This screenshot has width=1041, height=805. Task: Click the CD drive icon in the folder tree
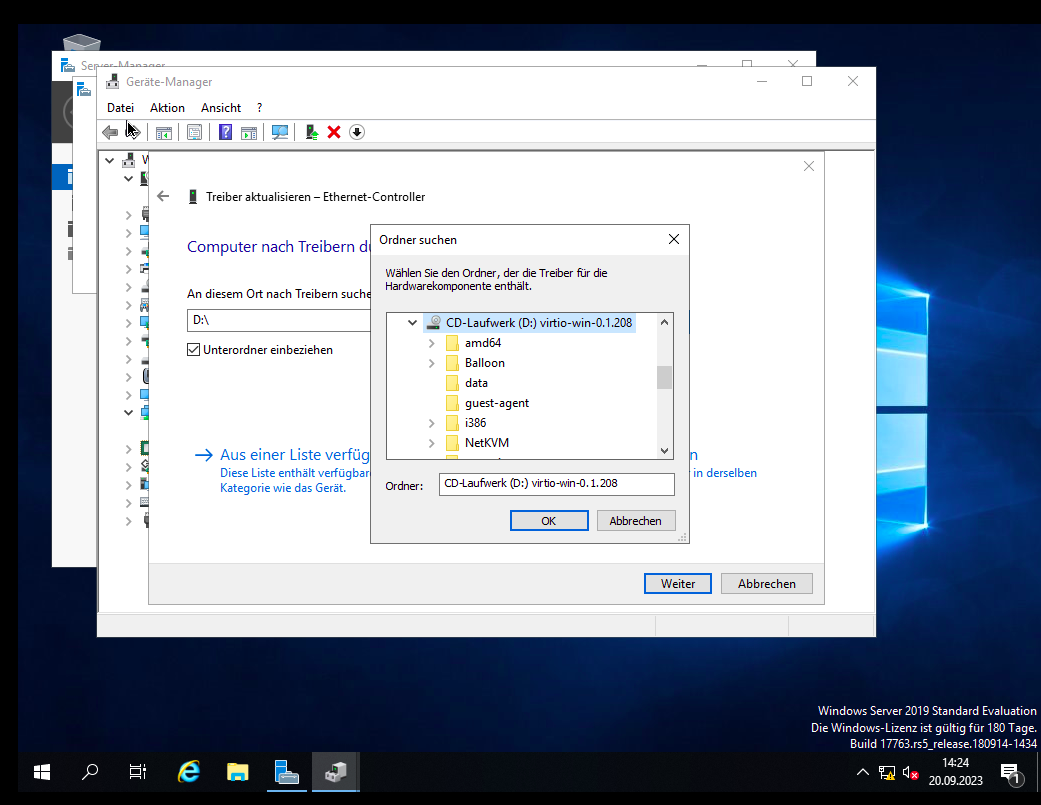pyautogui.click(x=434, y=323)
